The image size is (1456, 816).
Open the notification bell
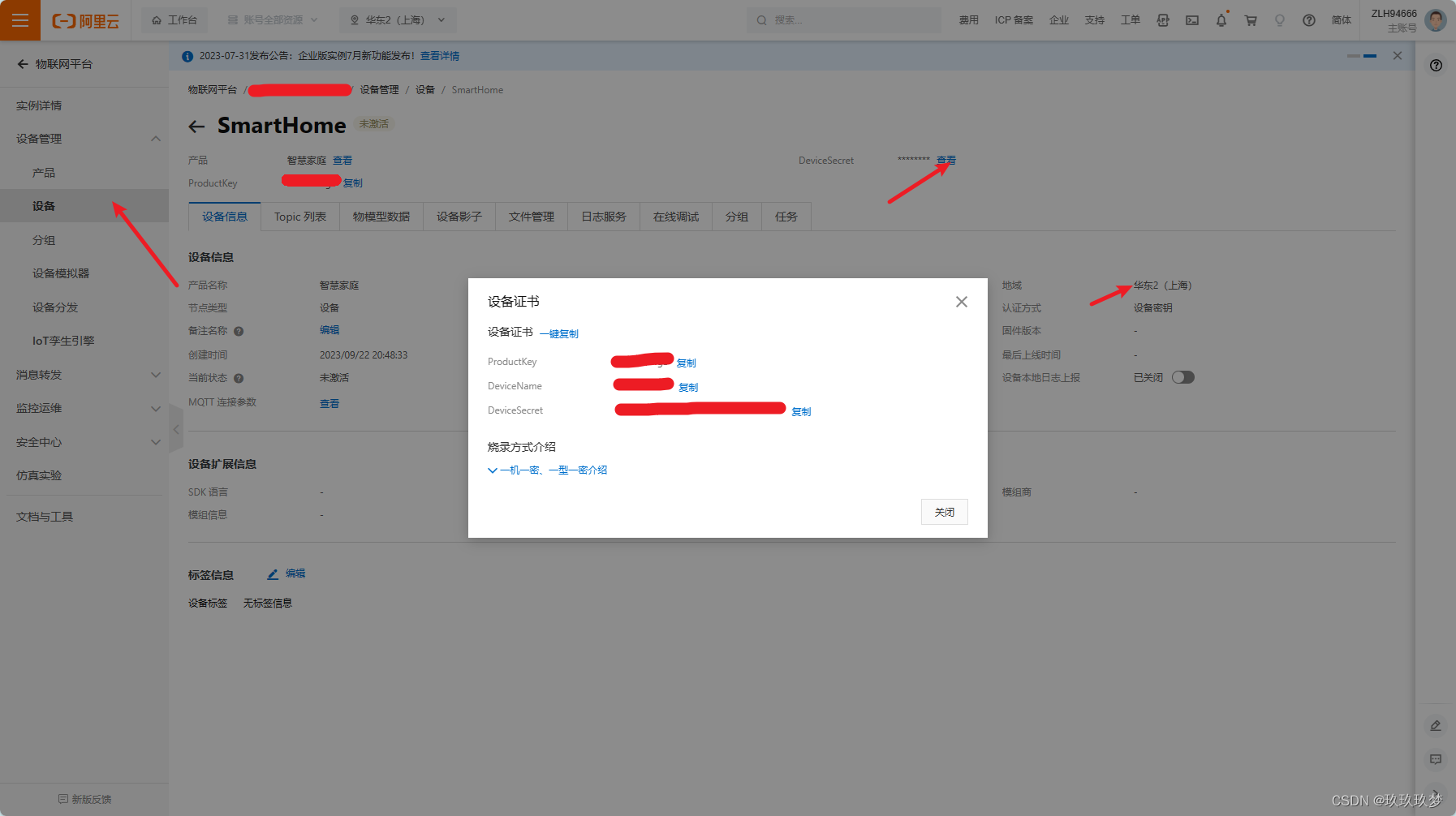1221,20
